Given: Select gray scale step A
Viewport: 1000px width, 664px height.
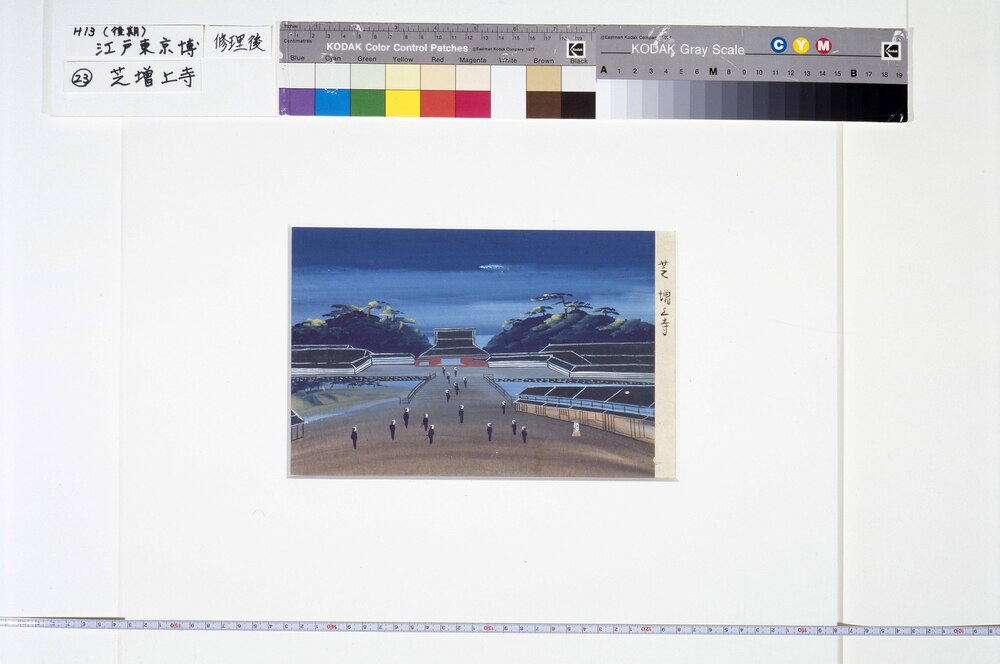Looking at the screenshot, I should [603, 99].
